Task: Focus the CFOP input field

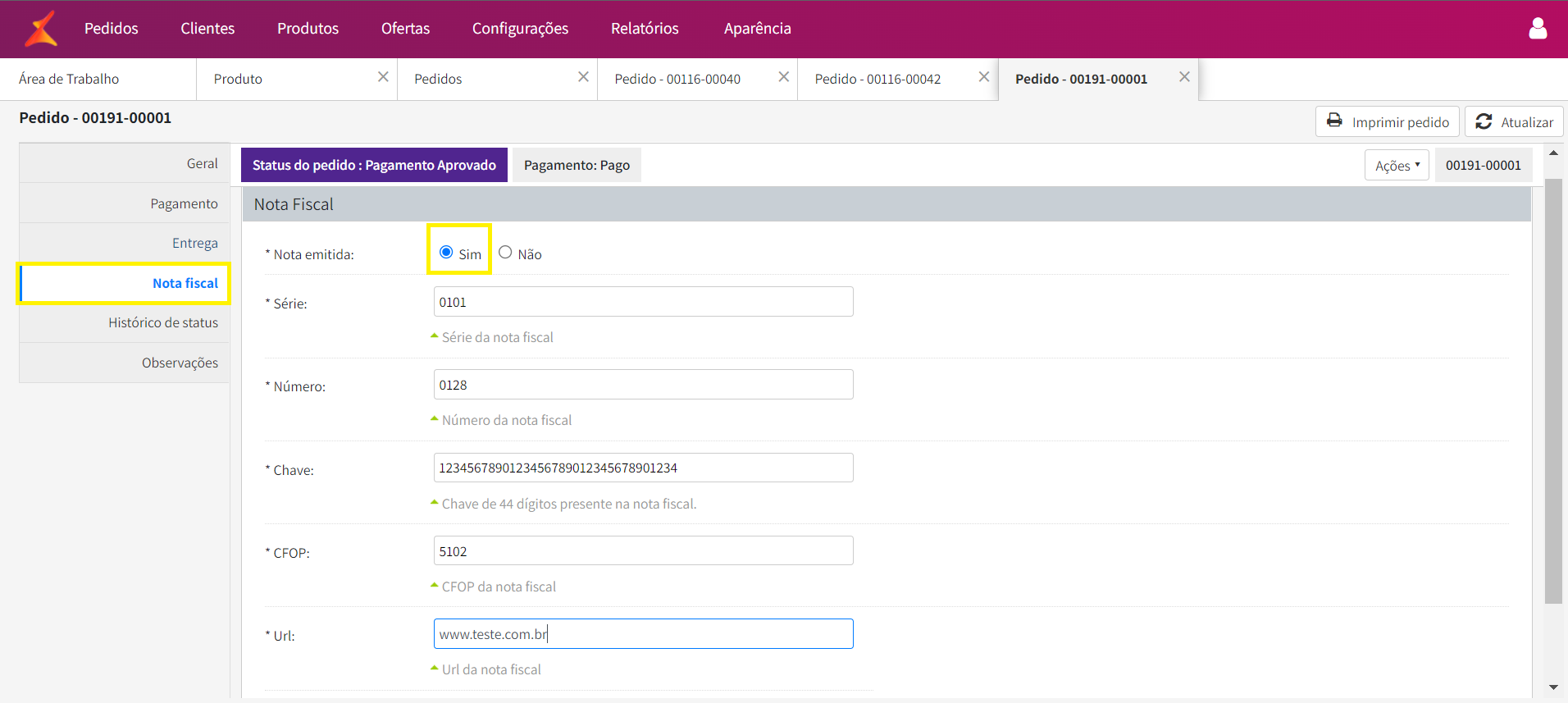Action: [x=643, y=551]
